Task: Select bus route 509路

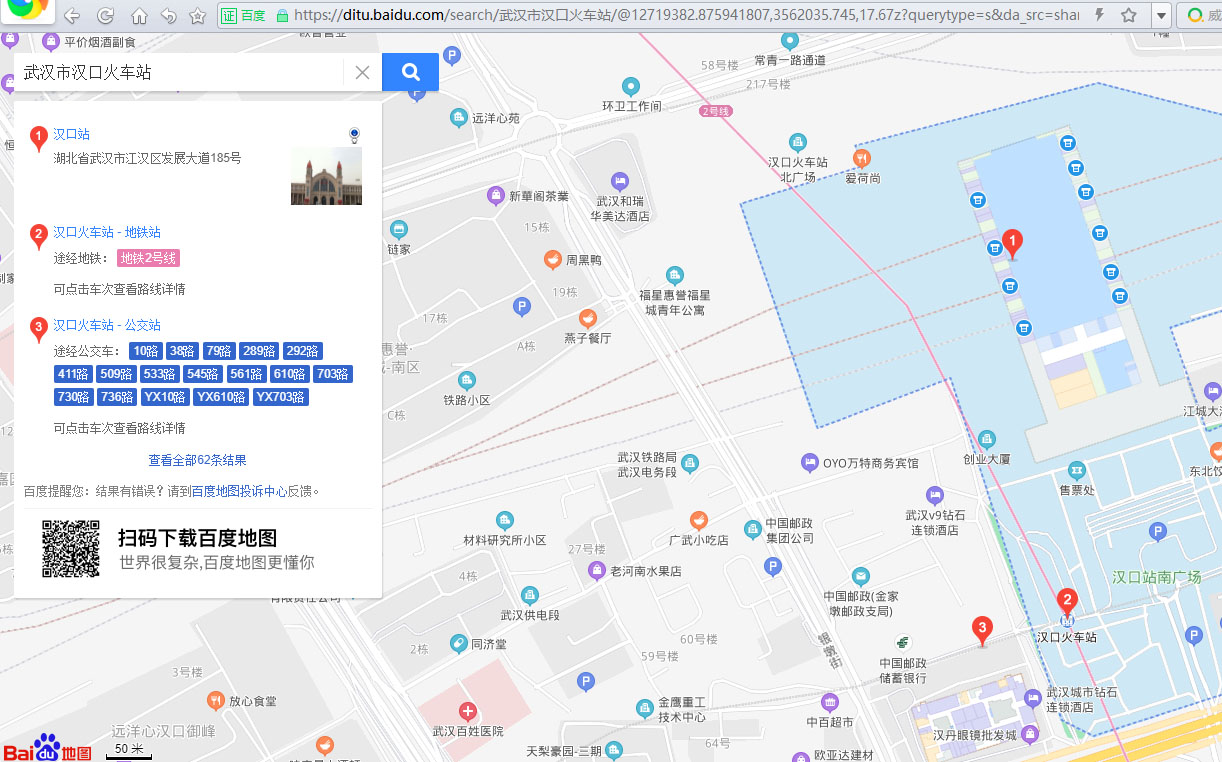Action: (117, 374)
